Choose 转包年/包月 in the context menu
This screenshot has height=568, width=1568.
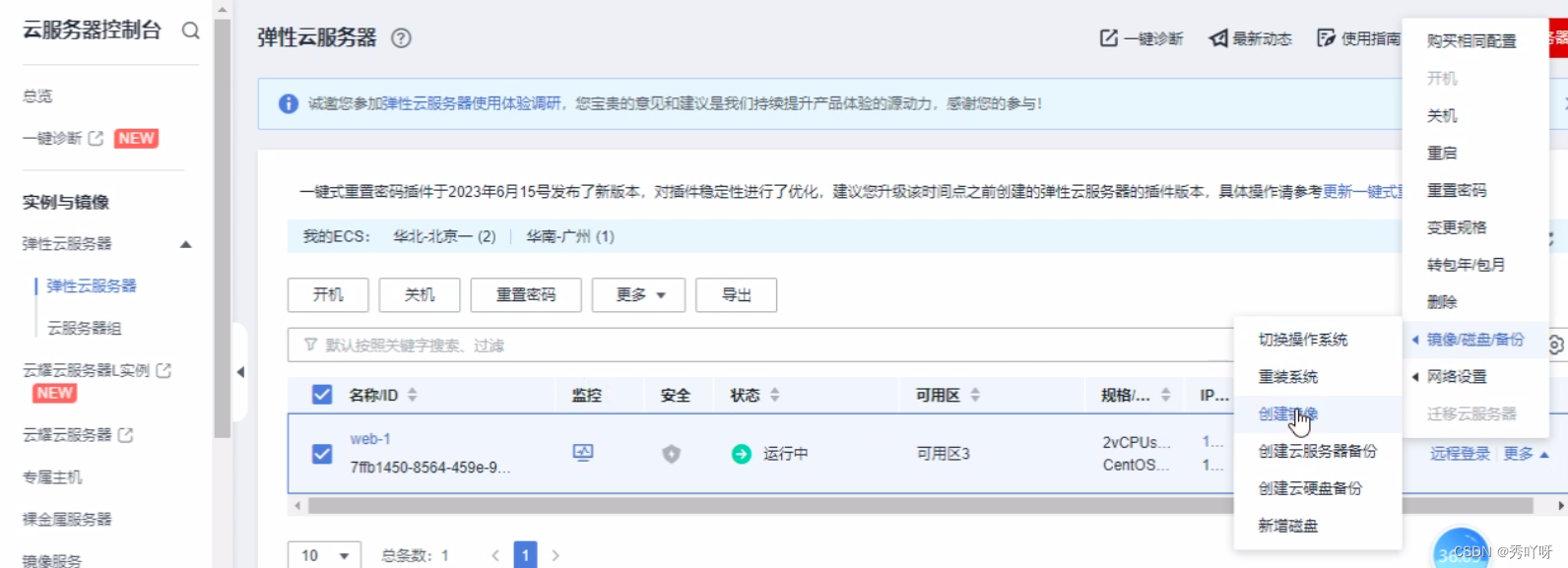pyautogui.click(x=1466, y=265)
